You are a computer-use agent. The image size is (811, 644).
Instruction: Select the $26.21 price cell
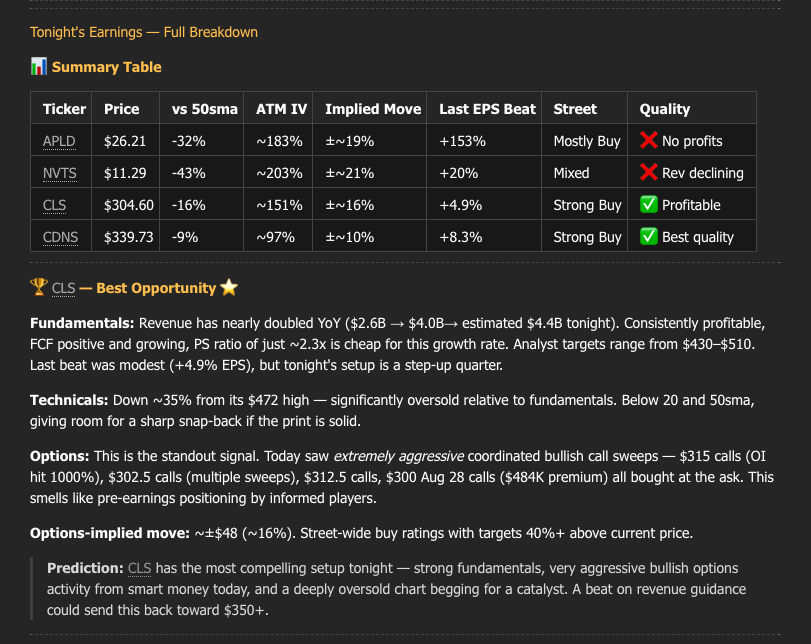pos(125,141)
